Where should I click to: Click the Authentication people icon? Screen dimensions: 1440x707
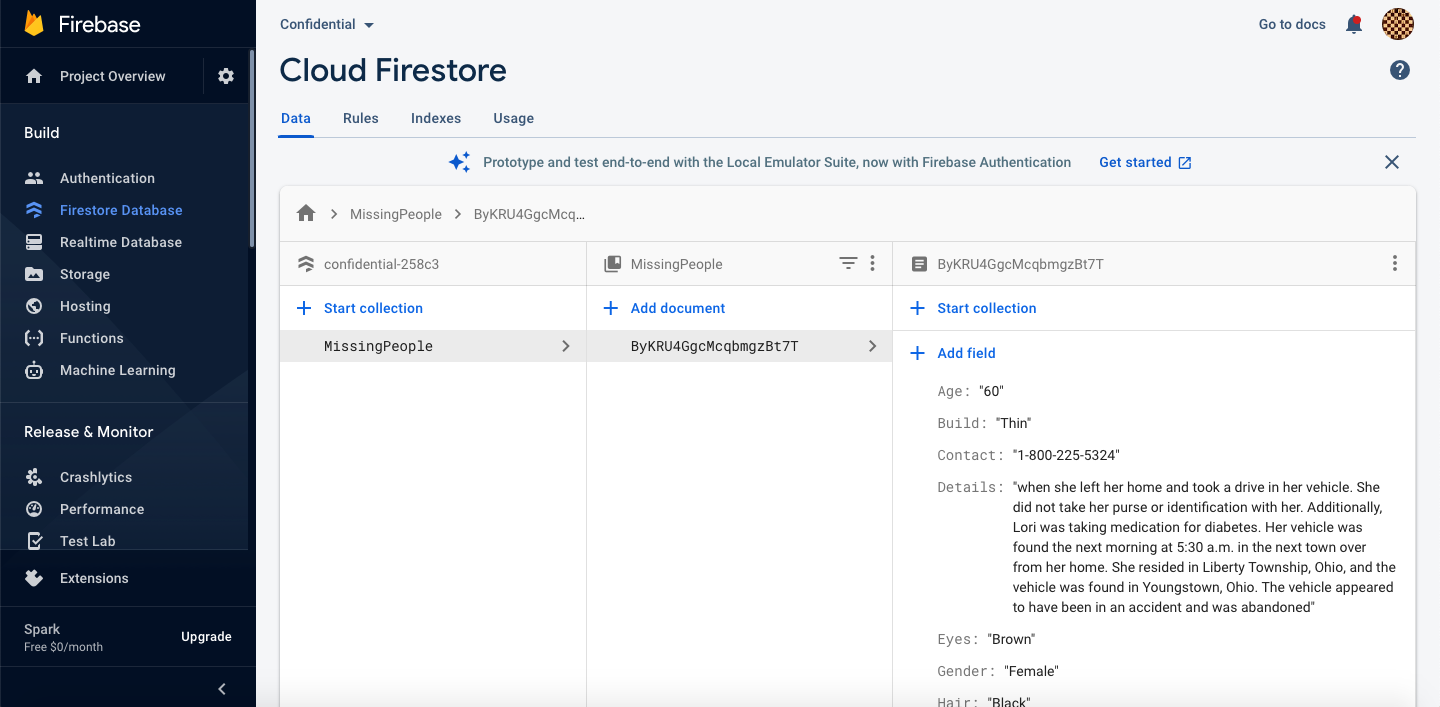(34, 178)
